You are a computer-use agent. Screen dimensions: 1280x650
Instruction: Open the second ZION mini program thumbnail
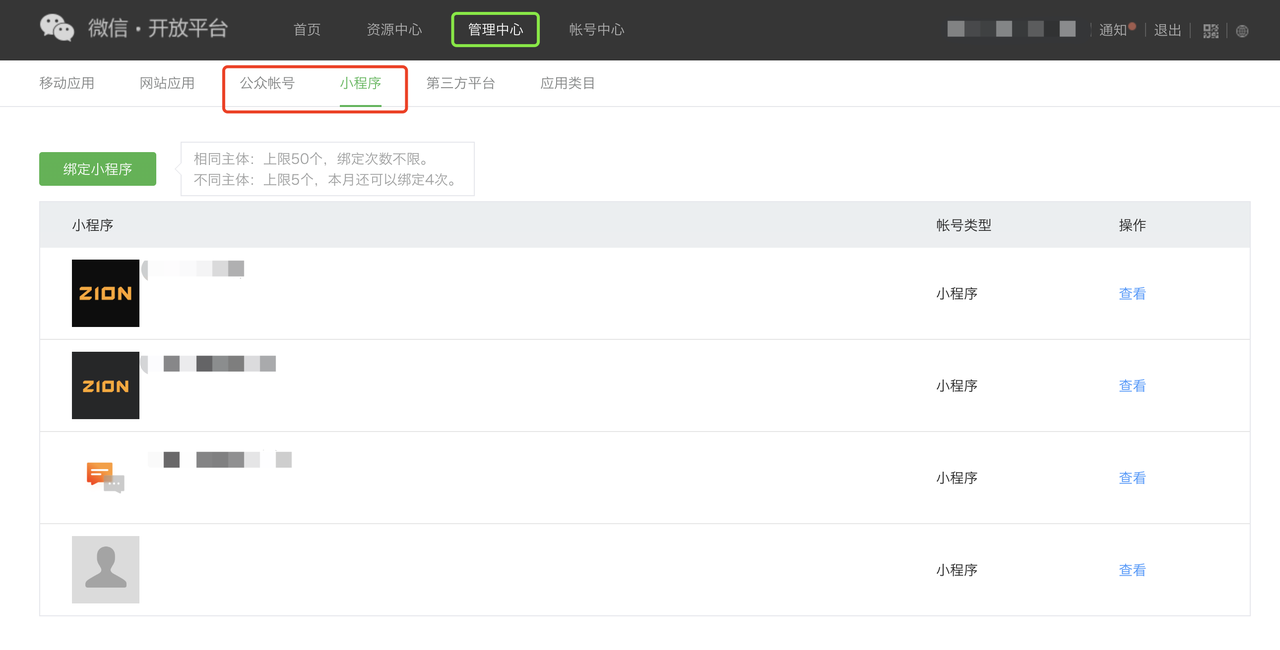(x=106, y=385)
